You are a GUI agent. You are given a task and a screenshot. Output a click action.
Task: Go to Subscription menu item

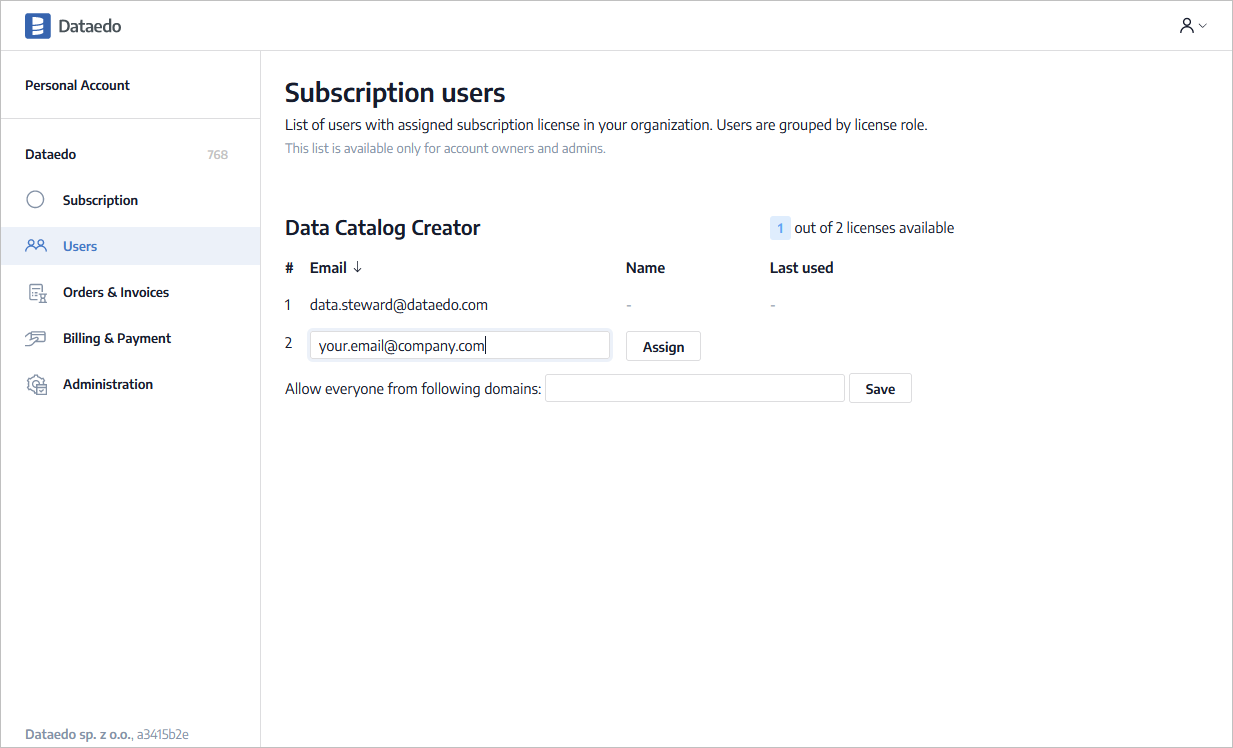point(100,200)
